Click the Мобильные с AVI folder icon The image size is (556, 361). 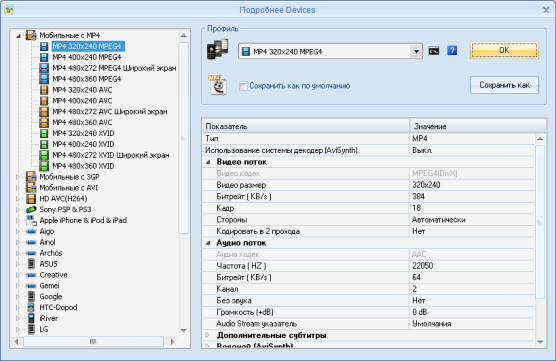pos(31,188)
